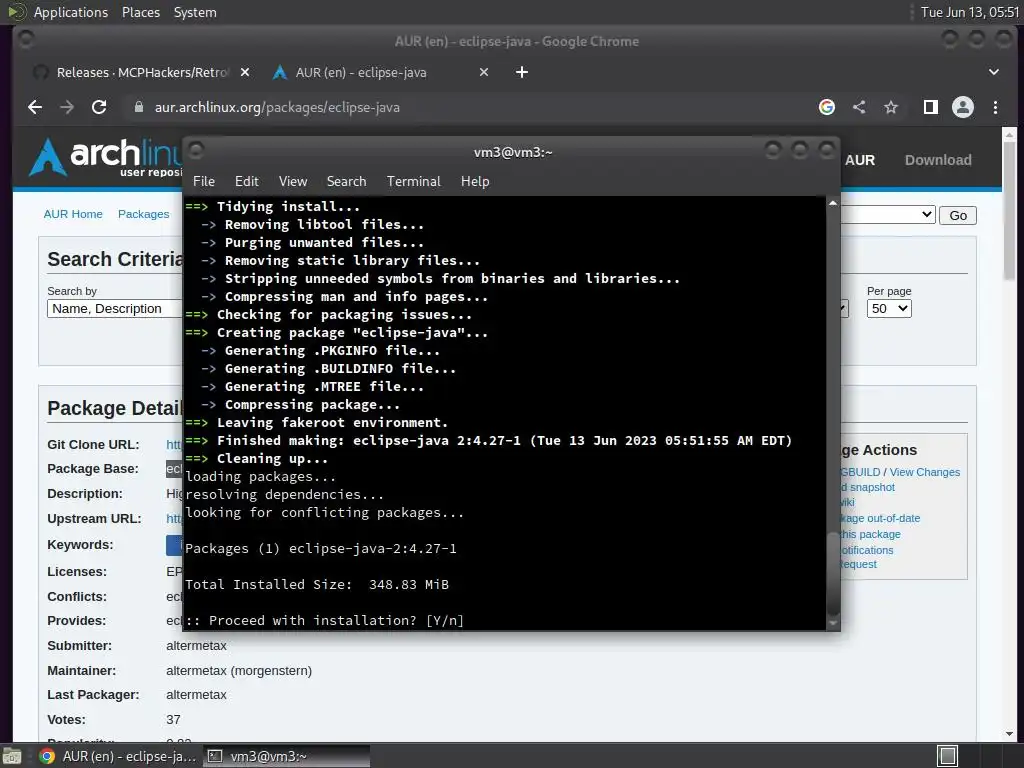Click terminal scrollbar down arrow
The image size is (1024, 768).
click(x=833, y=623)
